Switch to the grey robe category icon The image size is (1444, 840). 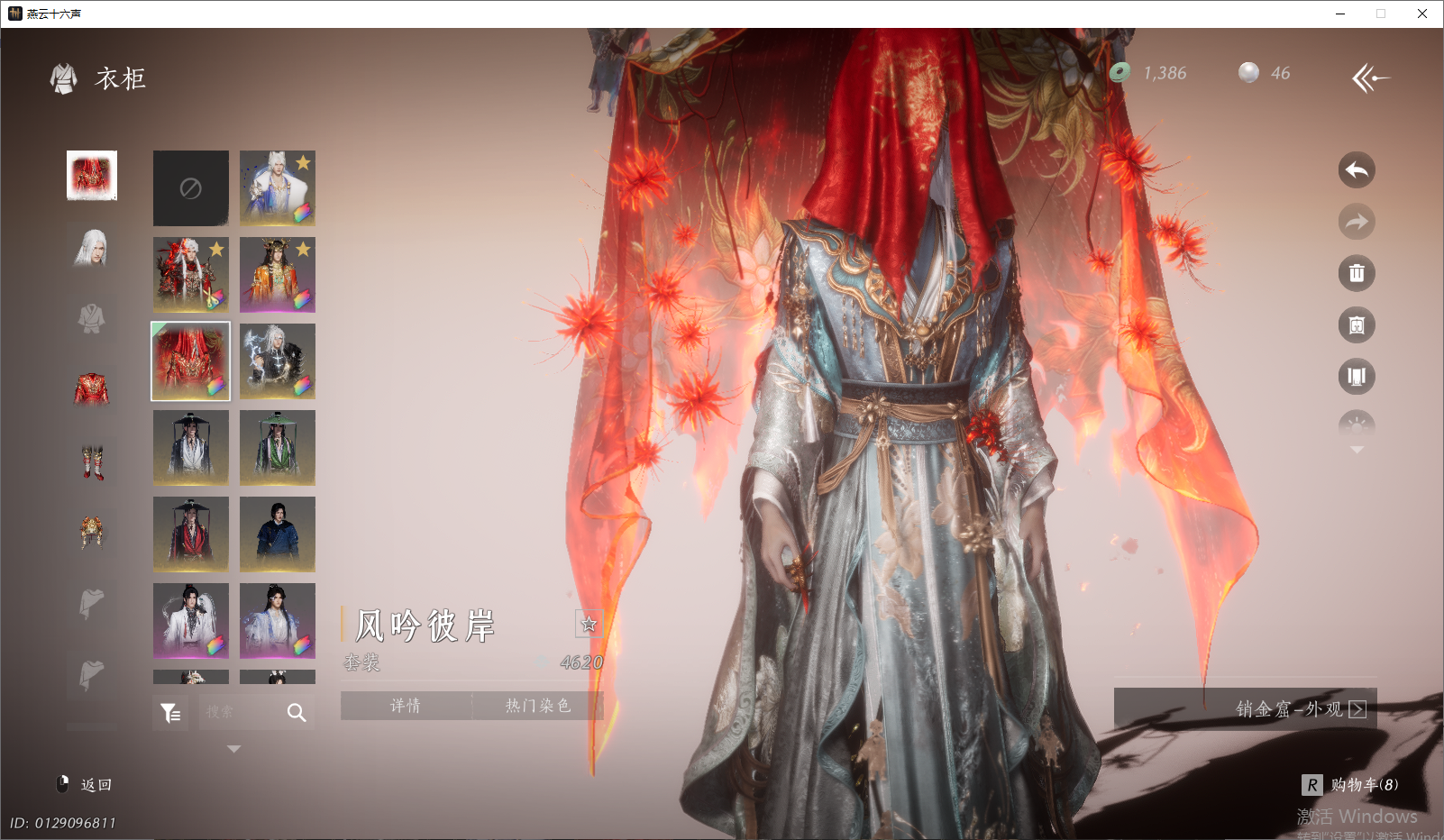click(92, 318)
